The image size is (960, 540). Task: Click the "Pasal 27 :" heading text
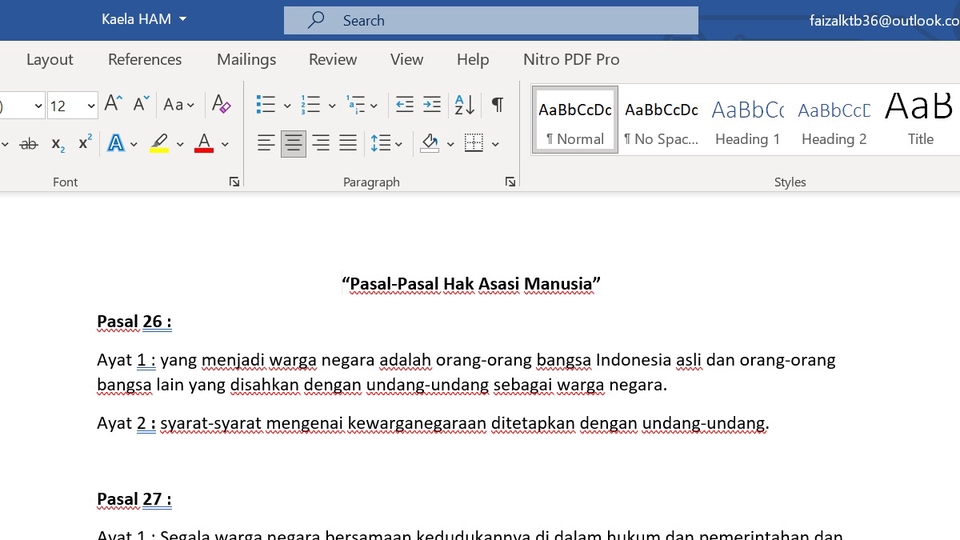134,500
